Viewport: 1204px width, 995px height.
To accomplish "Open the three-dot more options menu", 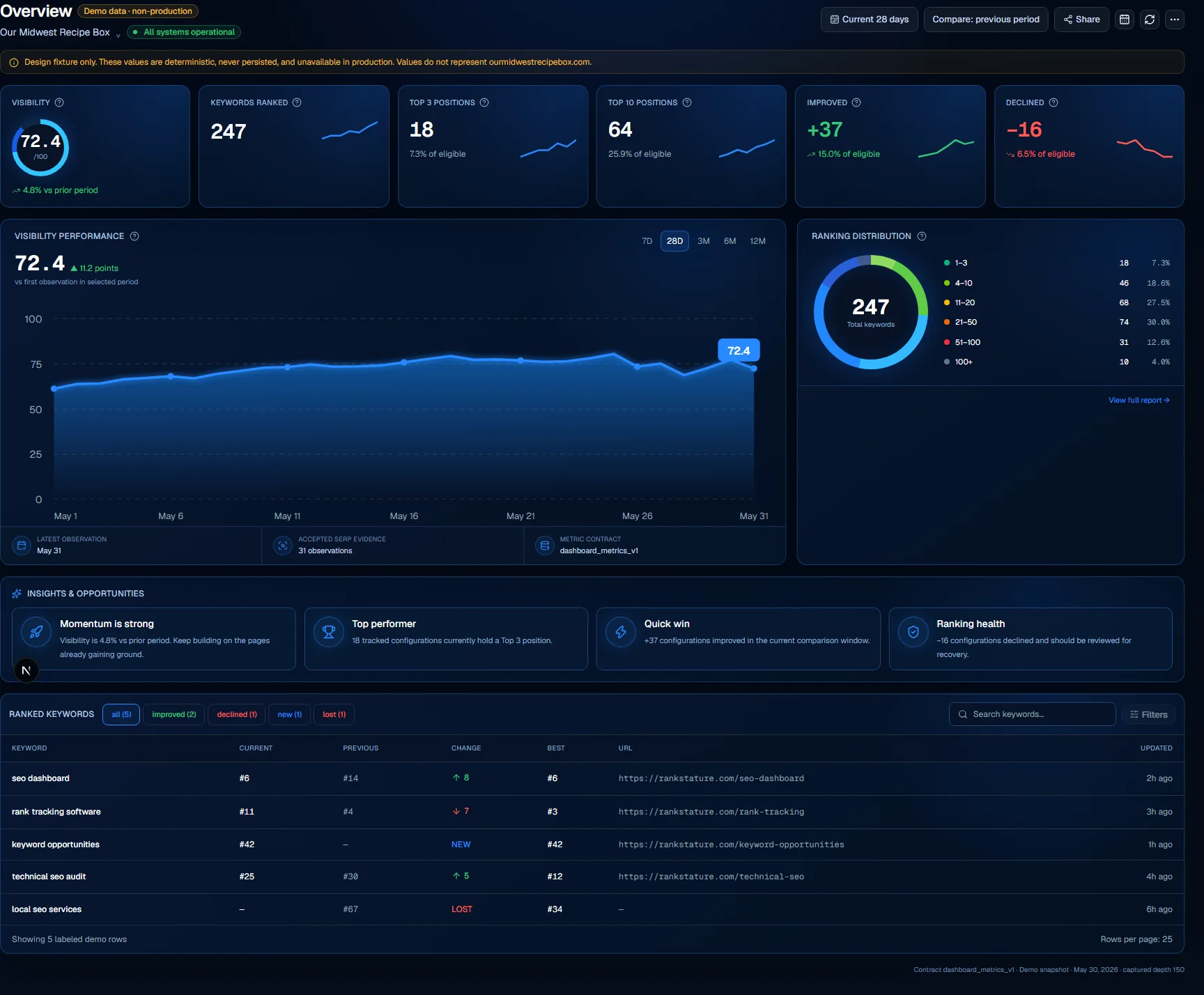I will tap(1175, 20).
